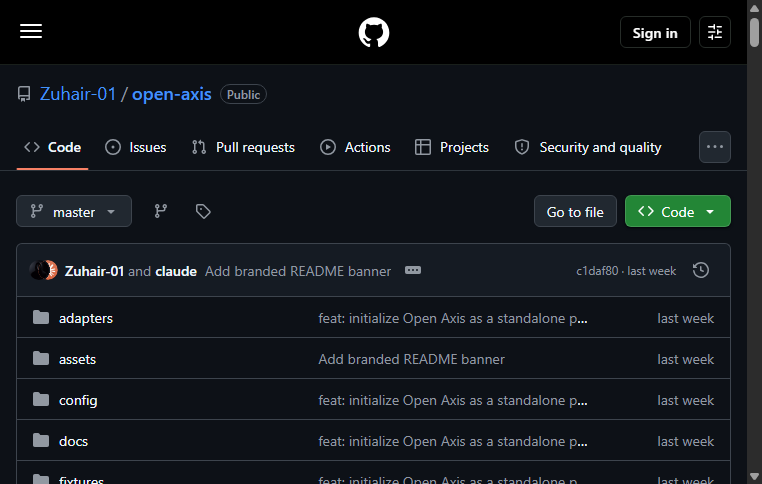Open claude co-author link

[x=176, y=271]
